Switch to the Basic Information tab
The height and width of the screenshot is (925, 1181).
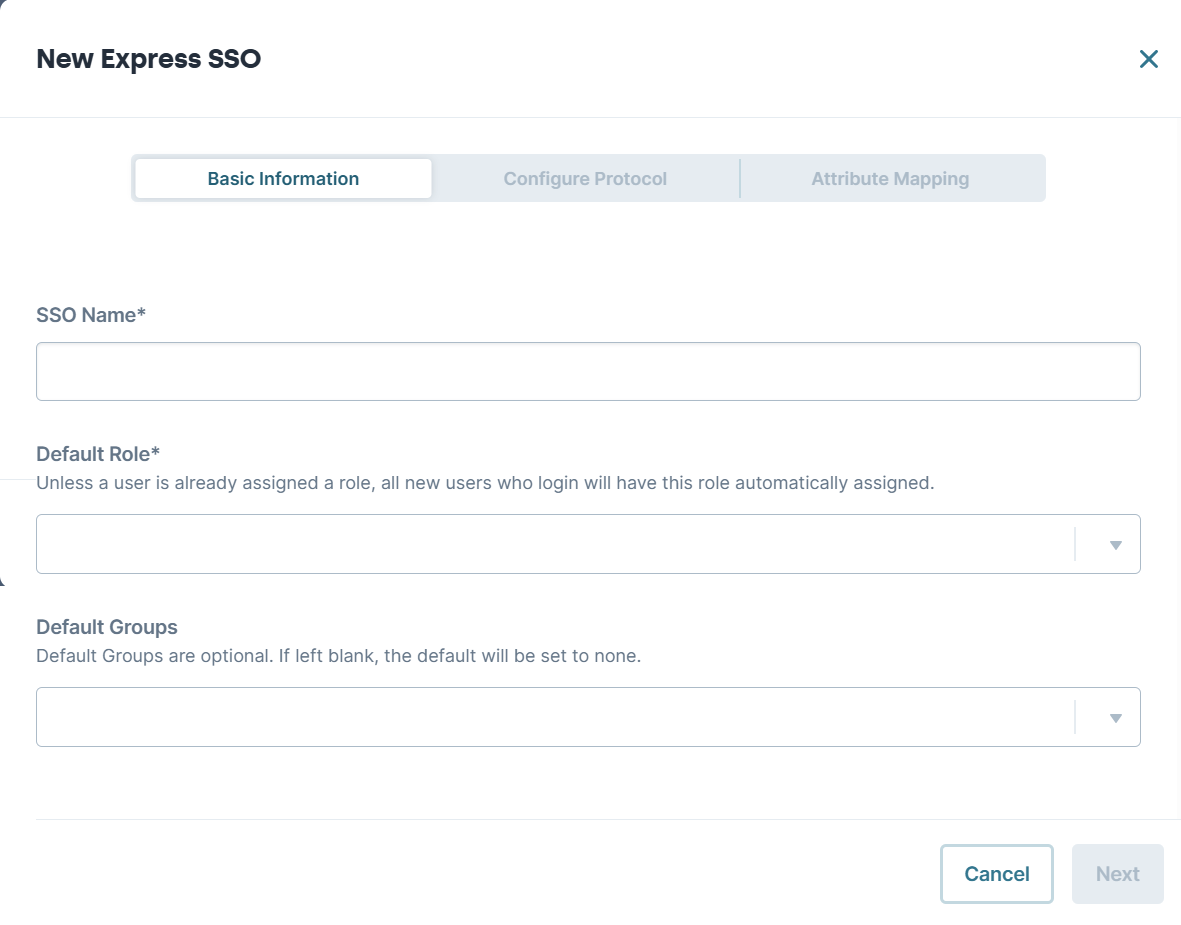pyautogui.click(x=283, y=179)
